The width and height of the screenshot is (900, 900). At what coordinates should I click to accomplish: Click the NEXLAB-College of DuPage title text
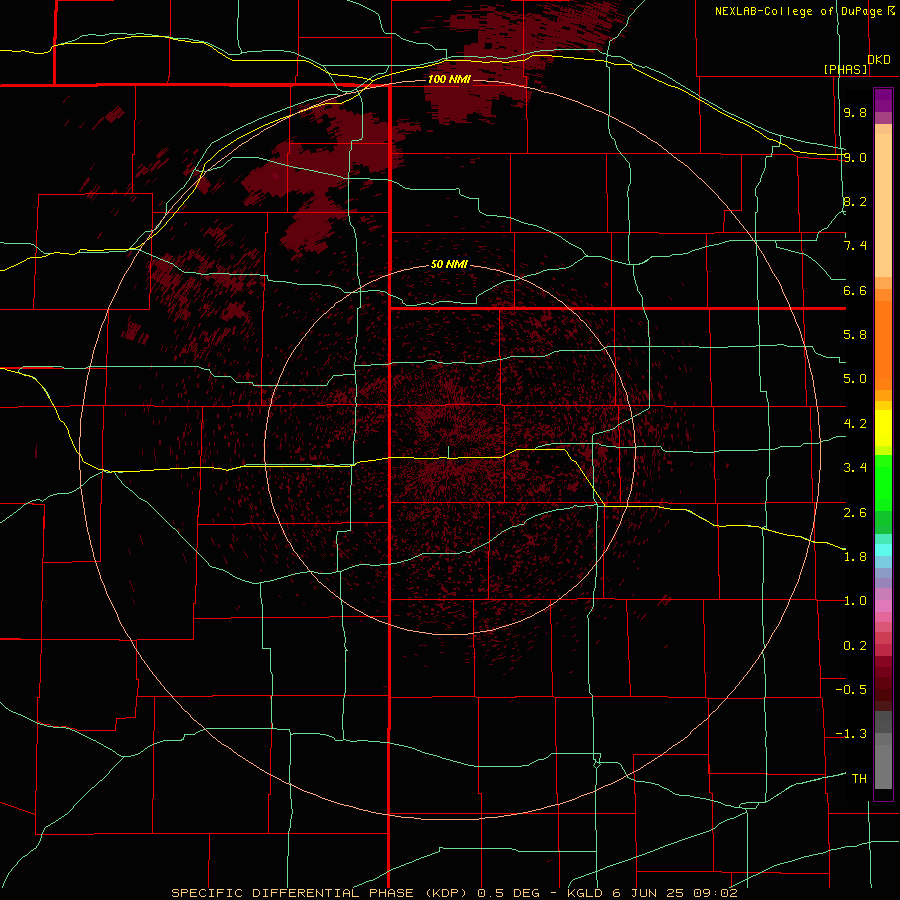800,11
